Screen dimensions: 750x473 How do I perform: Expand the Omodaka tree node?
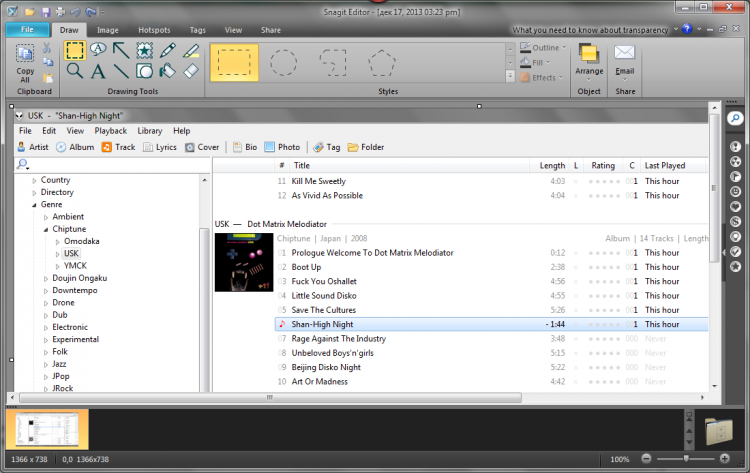tap(57, 242)
